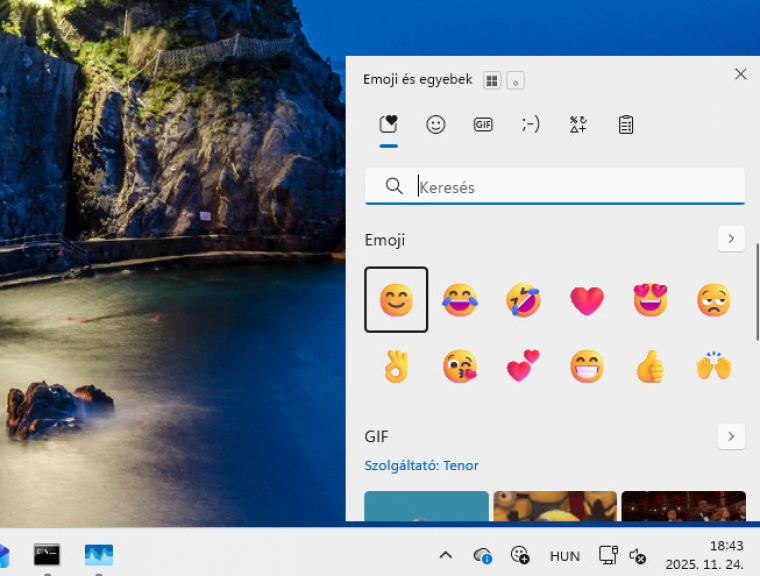Switch HUN keyboard input language
760x576 pixels.
[x=565, y=555]
